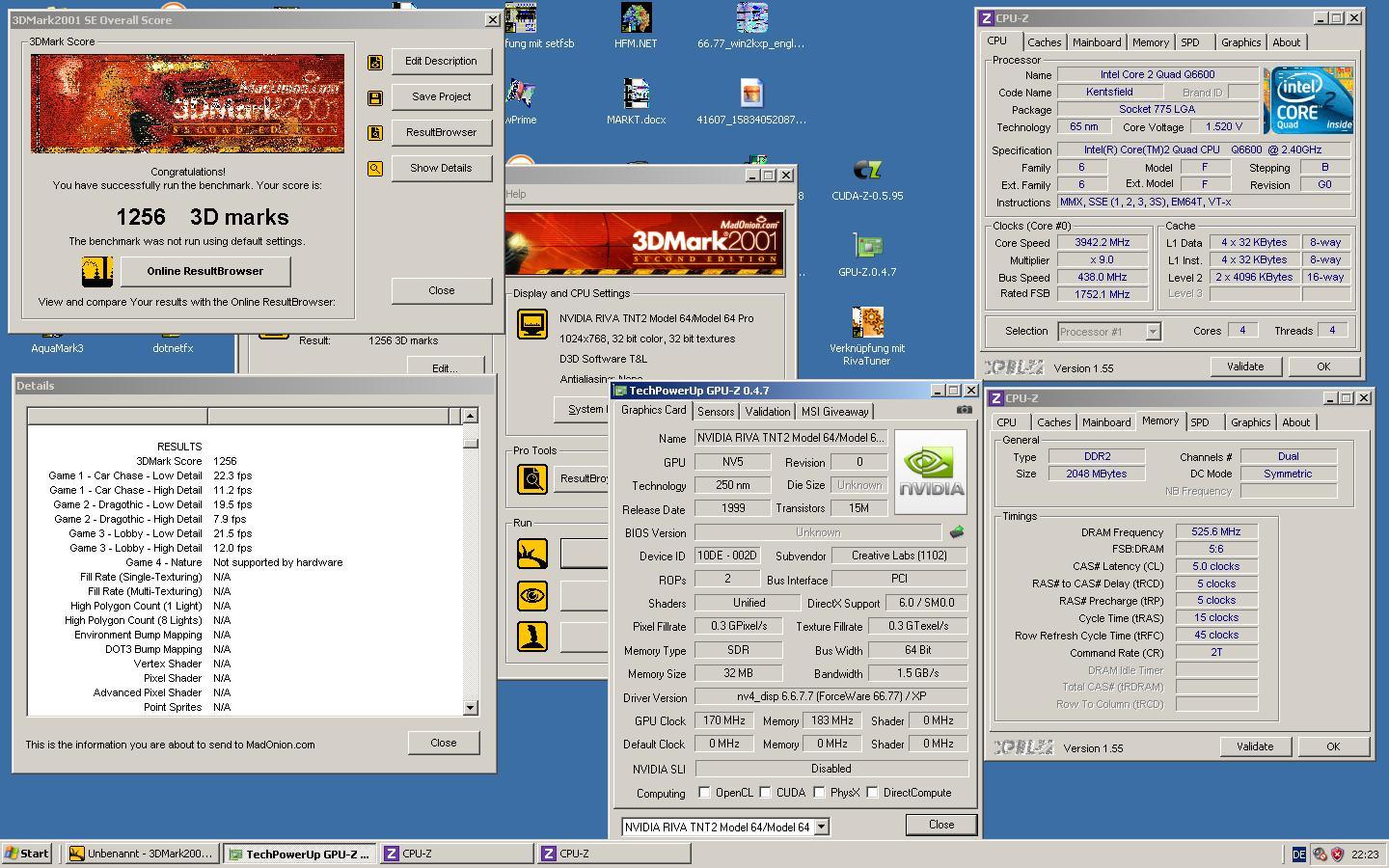Click the Pro Tools ResultBrowser magnifier icon
Viewport: 1389px width, 868px height.
pyautogui.click(x=531, y=478)
